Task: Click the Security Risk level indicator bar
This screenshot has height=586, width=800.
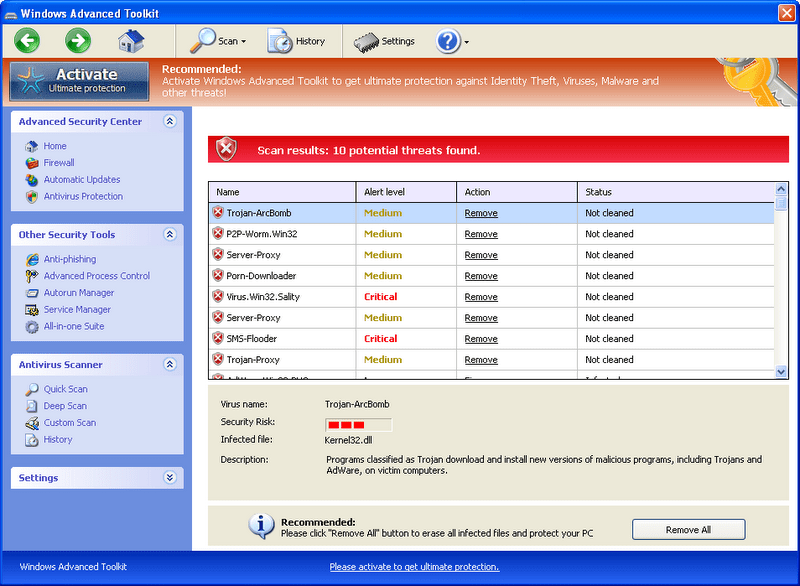Action: coord(358,424)
